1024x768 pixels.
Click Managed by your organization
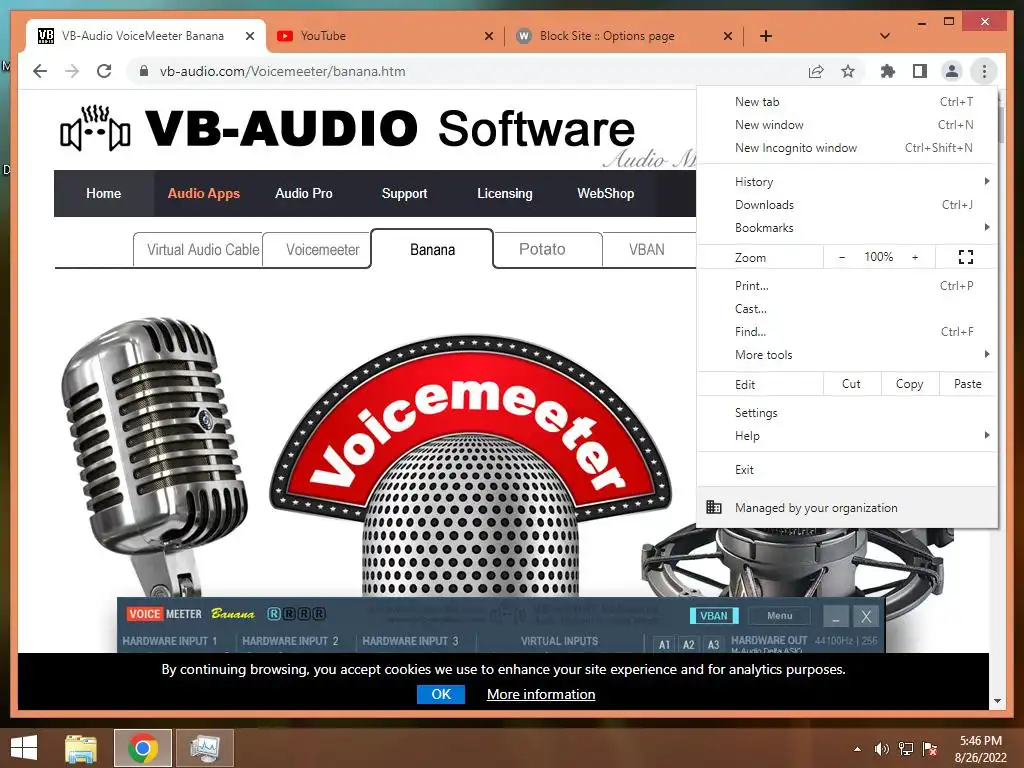[847, 507]
